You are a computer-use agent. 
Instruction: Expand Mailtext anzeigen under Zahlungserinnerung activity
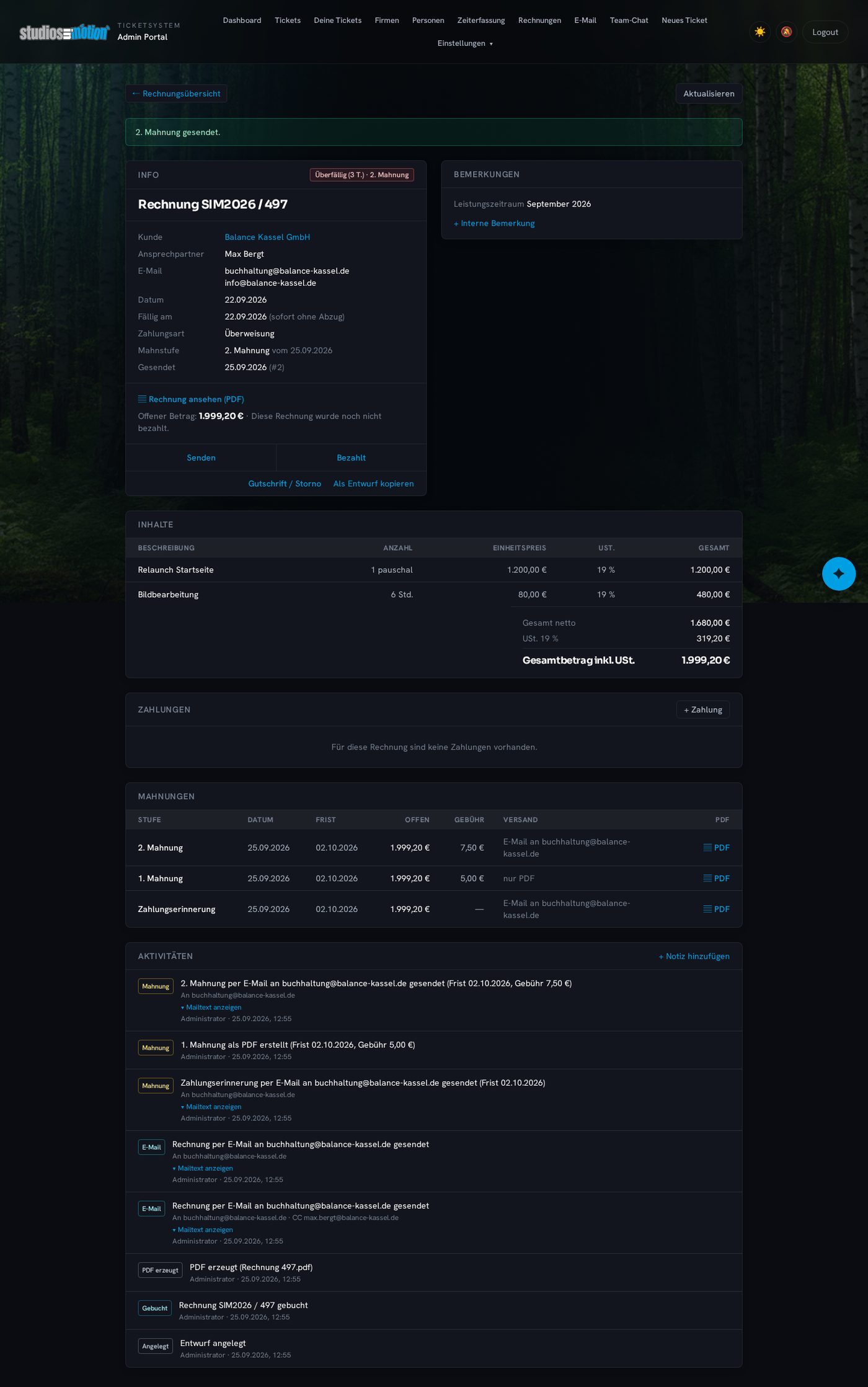211,1107
